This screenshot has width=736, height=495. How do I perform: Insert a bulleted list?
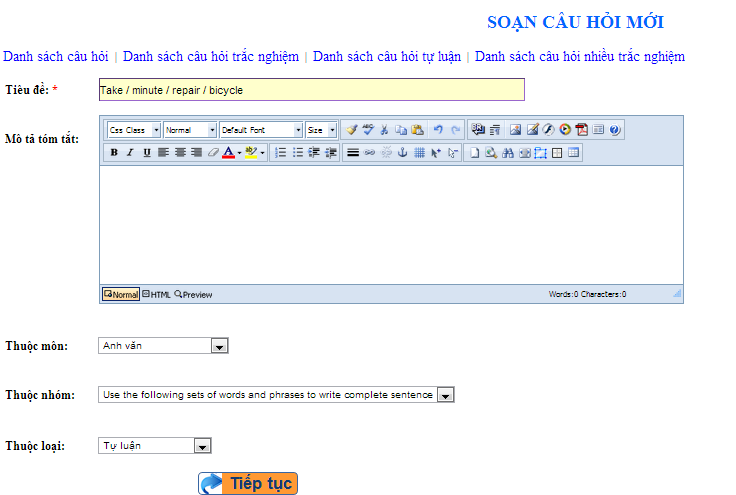click(x=298, y=152)
